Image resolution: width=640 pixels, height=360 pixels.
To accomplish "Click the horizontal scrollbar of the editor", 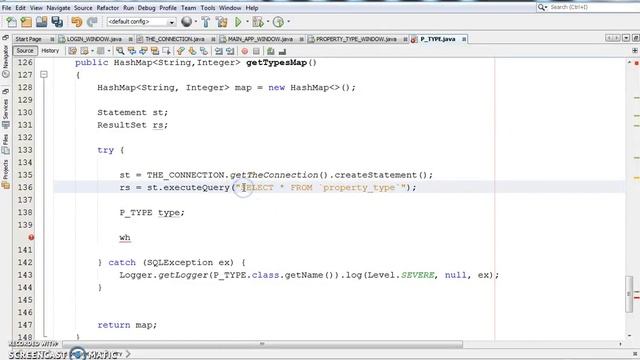I will (262, 344).
